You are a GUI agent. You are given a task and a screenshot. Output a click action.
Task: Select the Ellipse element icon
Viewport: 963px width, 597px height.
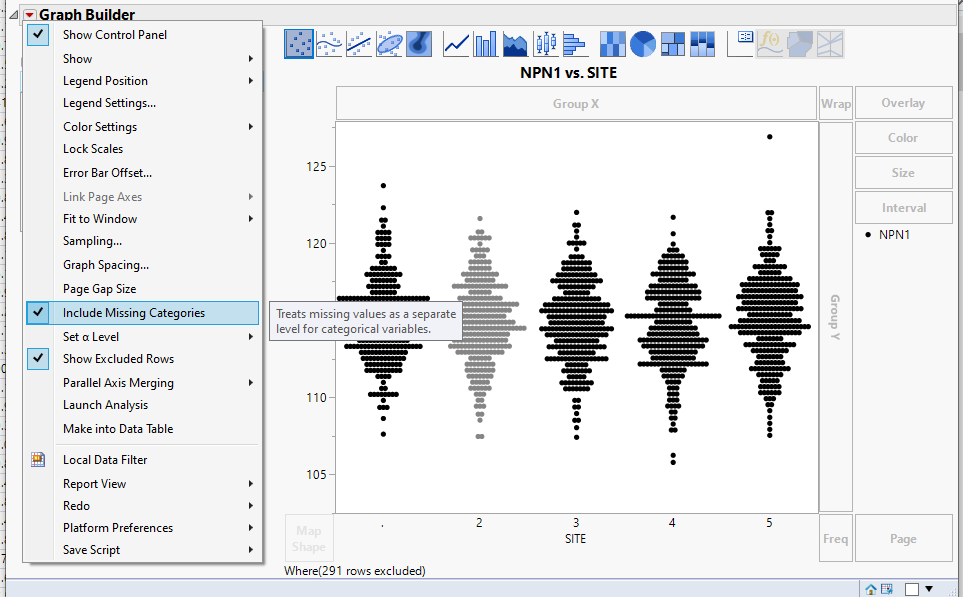389,44
